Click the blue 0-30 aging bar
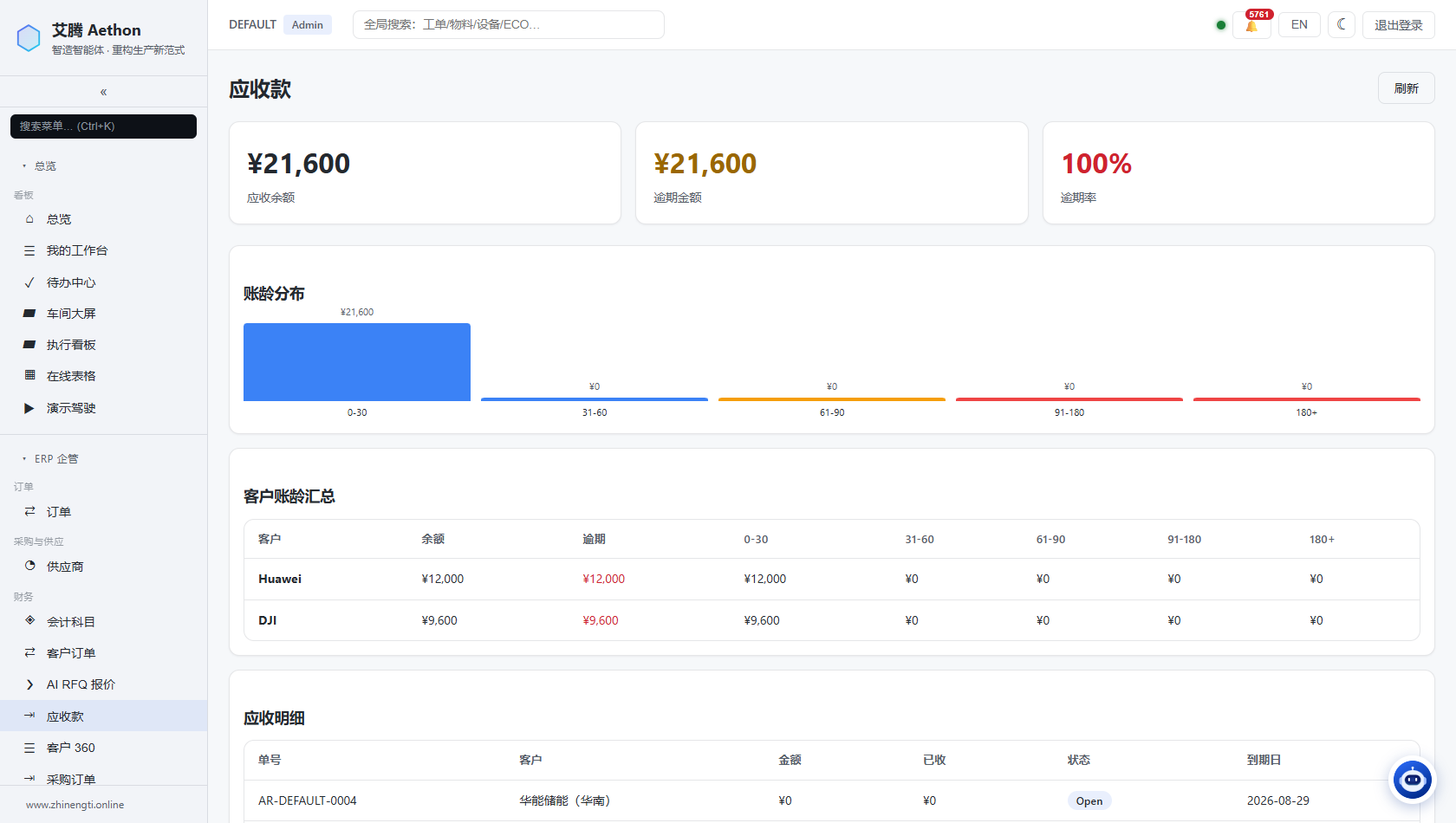 pyautogui.click(x=357, y=362)
